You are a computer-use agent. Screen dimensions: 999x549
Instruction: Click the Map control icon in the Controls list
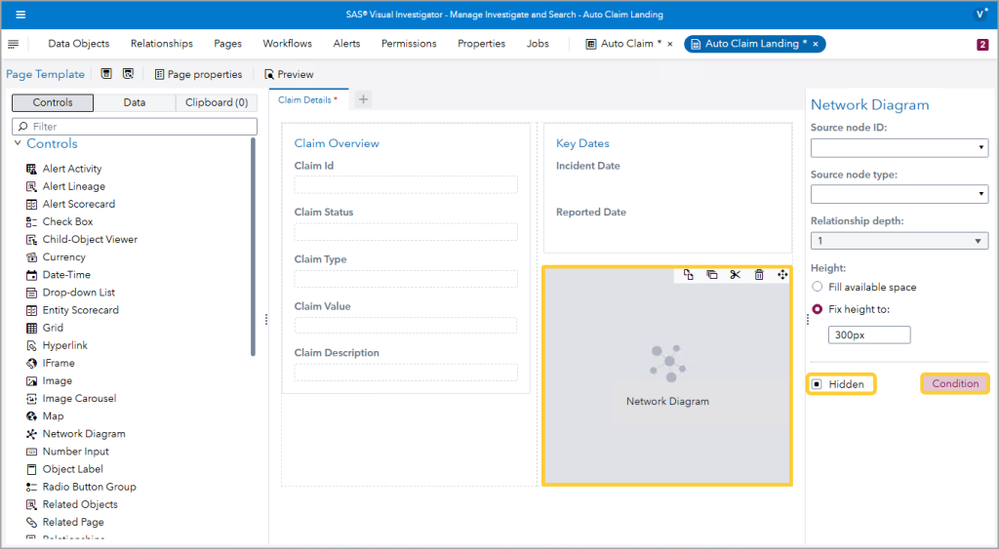click(32, 416)
